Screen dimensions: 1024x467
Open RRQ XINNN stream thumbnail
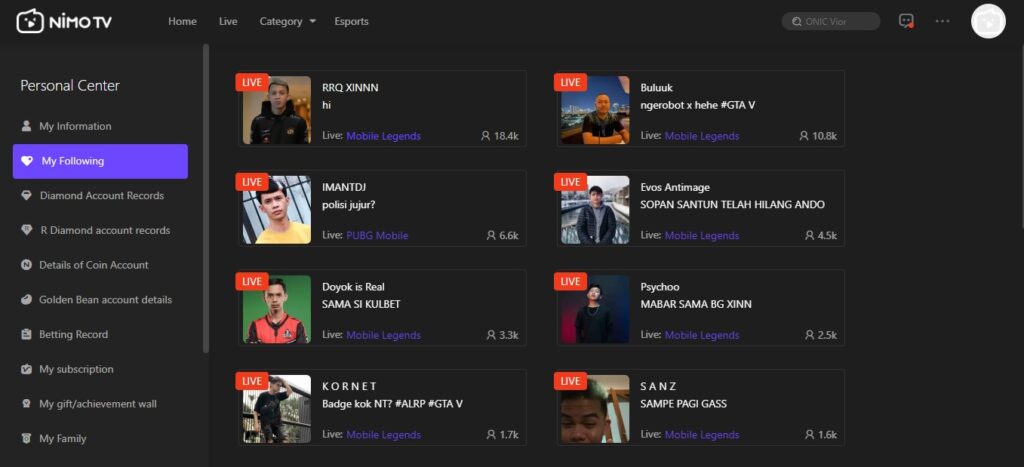pyautogui.click(x=277, y=110)
